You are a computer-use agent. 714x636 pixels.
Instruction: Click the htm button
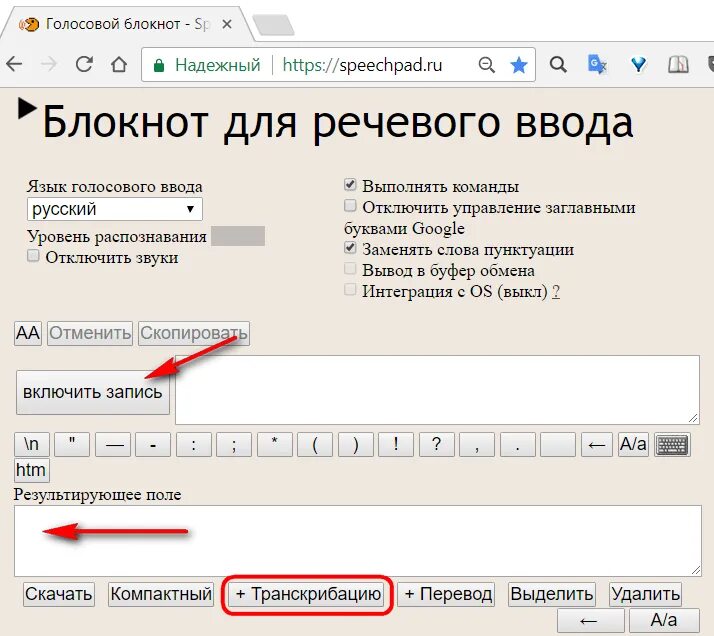coord(31,470)
